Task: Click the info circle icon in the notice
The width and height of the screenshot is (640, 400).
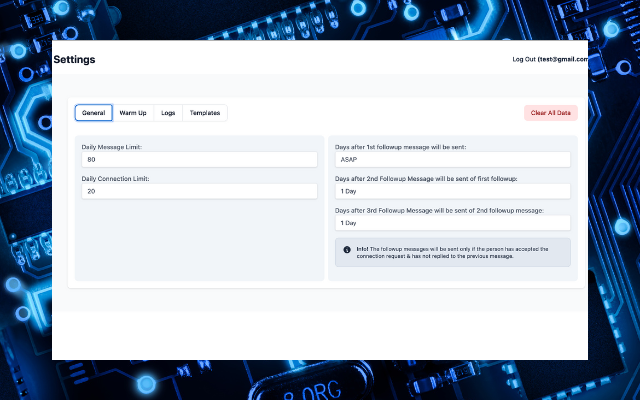Action: 347,249
